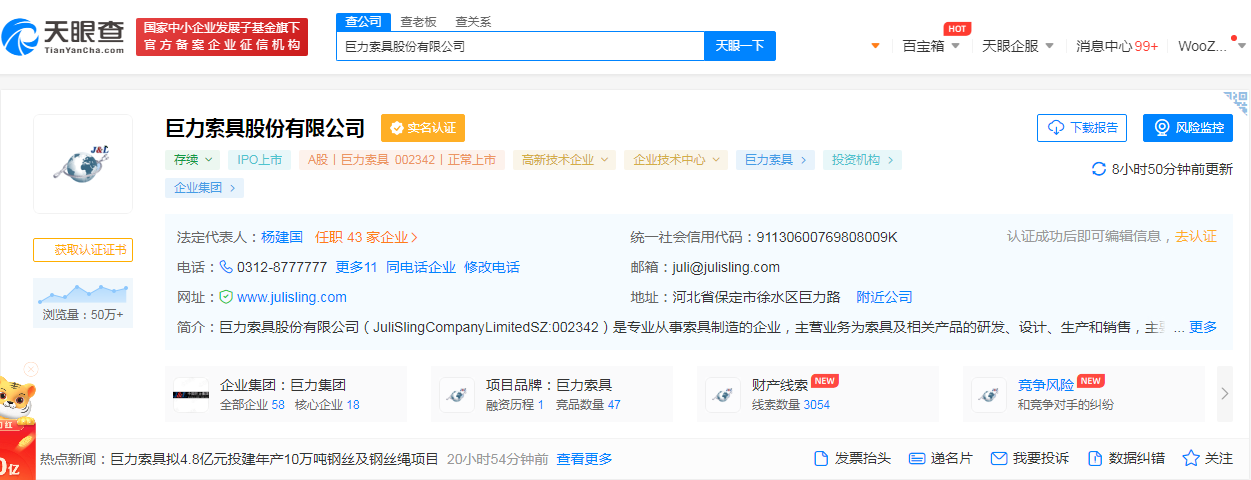This screenshot has width=1251, height=480.
Task: Open 线索数量 3054 link
Action: 791,405
